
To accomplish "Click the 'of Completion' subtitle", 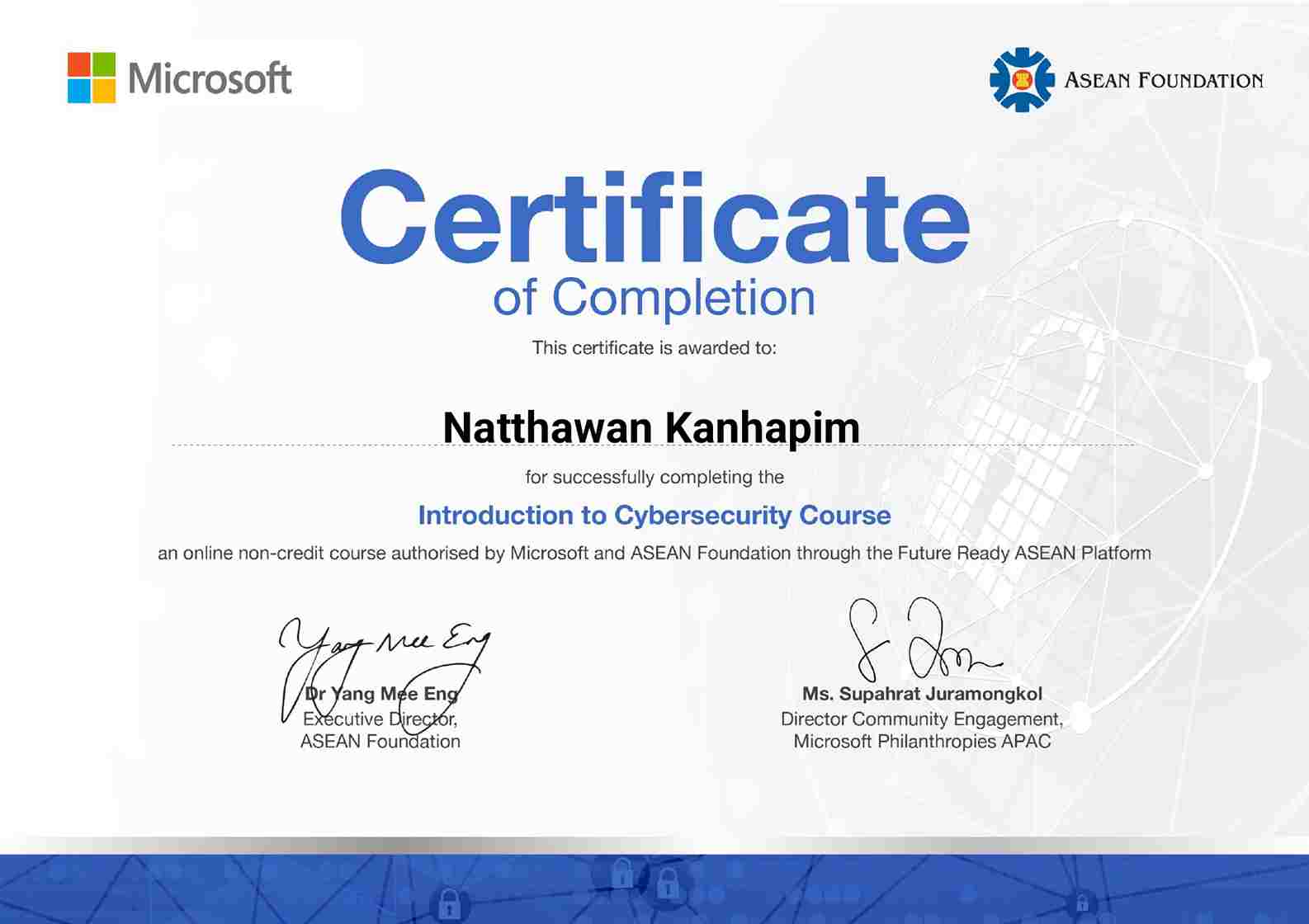I will [x=654, y=297].
